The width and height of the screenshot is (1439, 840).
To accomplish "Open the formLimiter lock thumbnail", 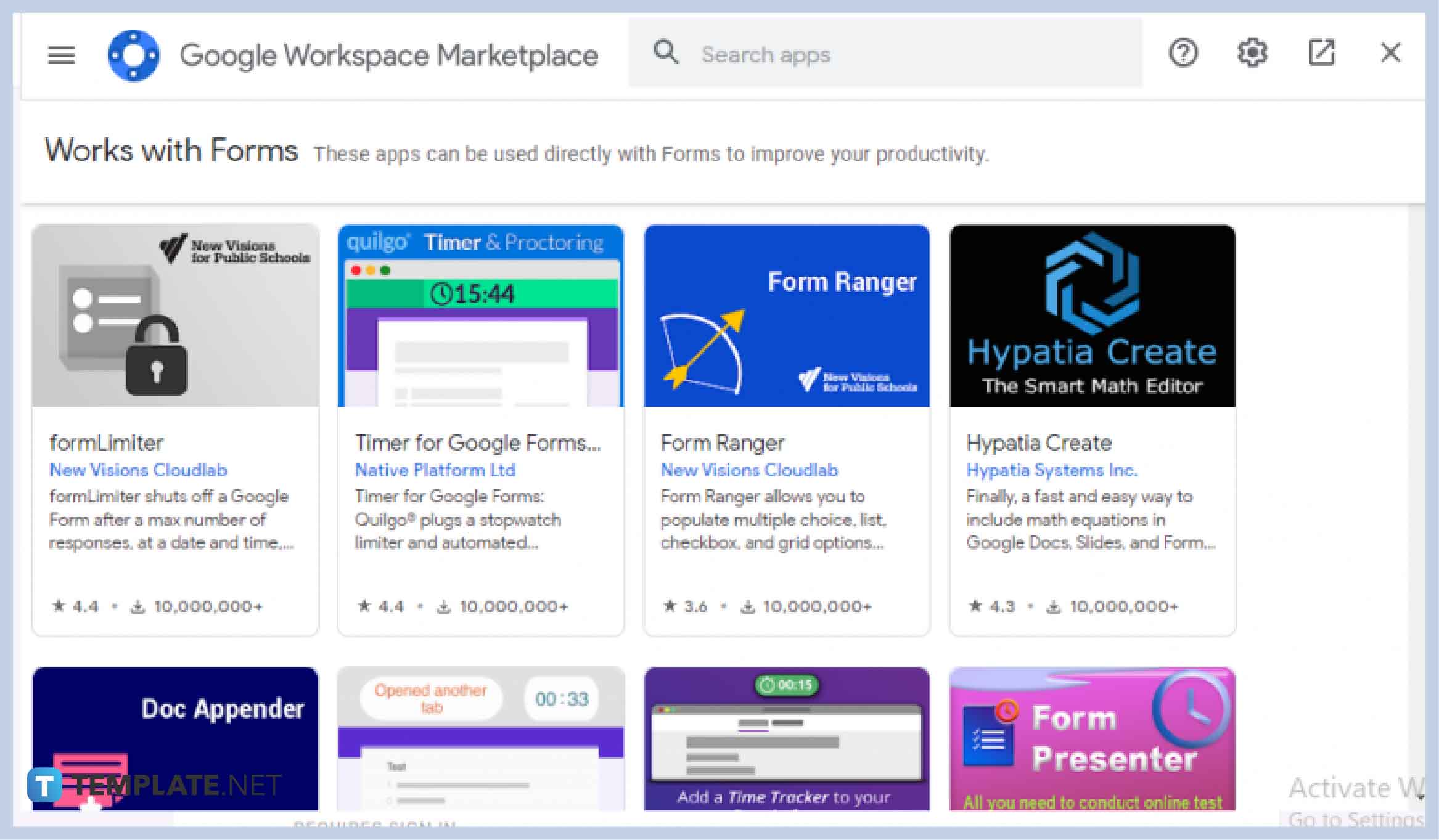I will pos(175,316).
